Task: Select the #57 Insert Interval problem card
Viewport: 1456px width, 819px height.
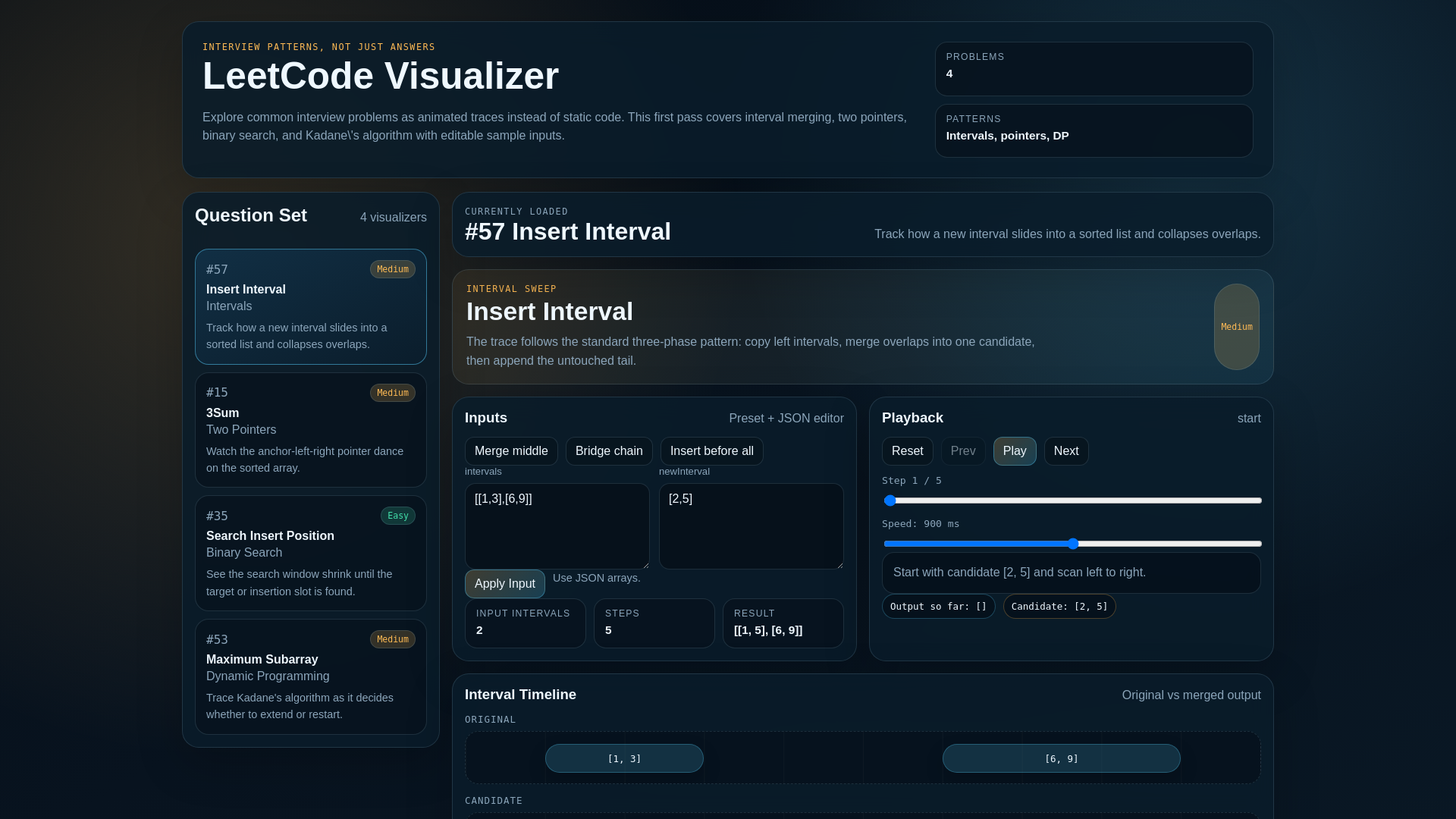Action: click(x=311, y=306)
